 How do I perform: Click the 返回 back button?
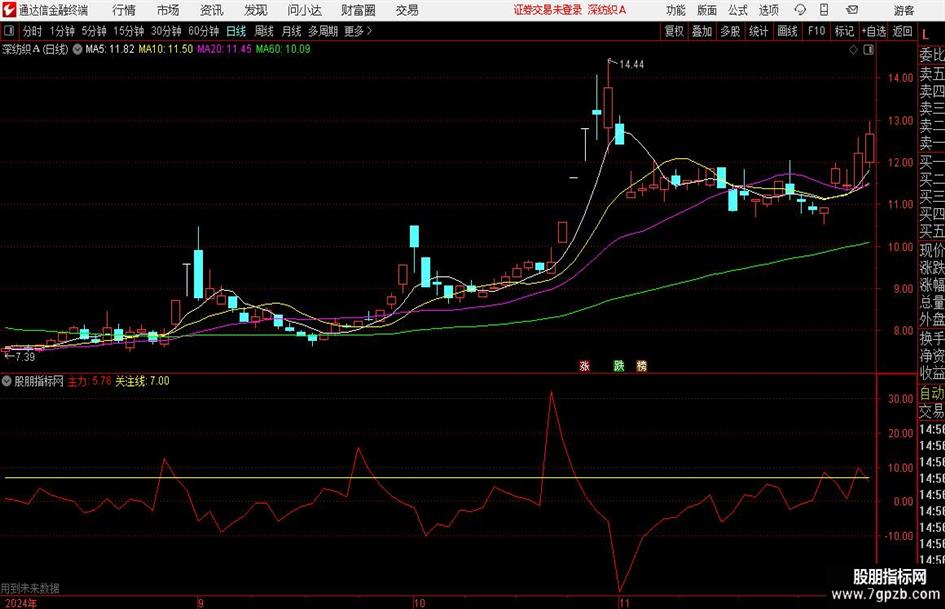(902, 31)
